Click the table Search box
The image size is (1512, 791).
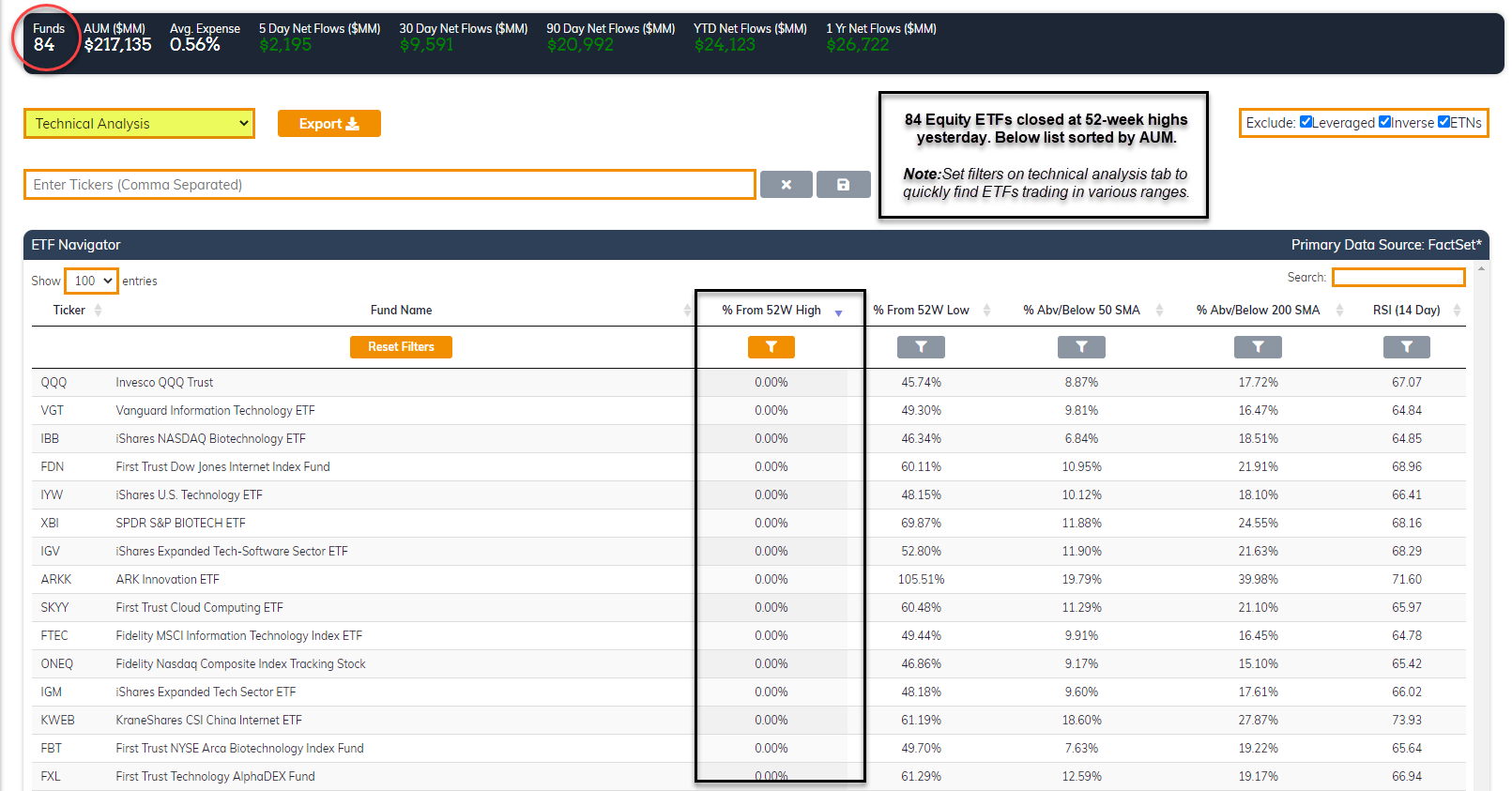tap(1398, 277)
